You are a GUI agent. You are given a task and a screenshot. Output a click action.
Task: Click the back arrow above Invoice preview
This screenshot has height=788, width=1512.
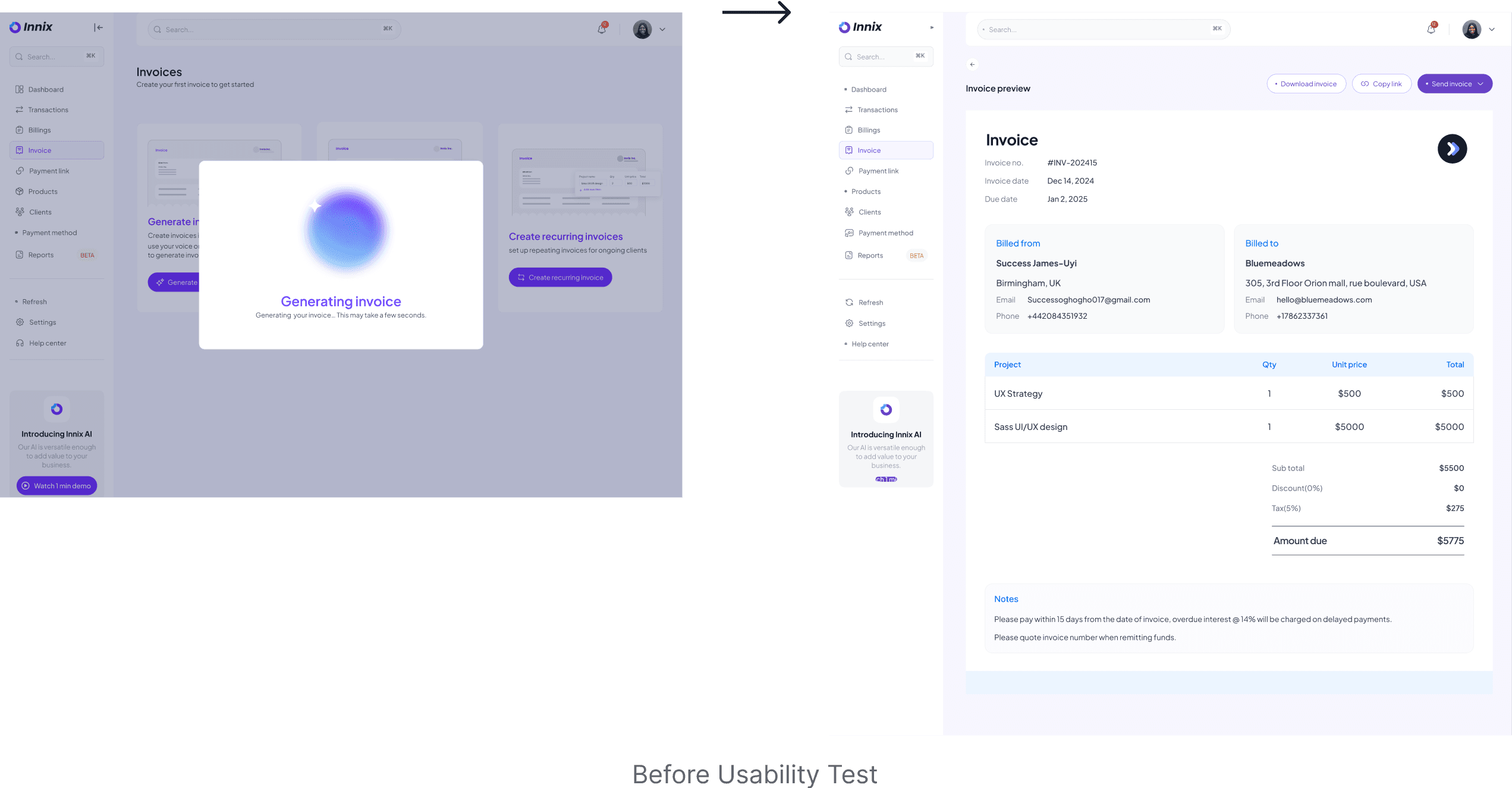972,64
